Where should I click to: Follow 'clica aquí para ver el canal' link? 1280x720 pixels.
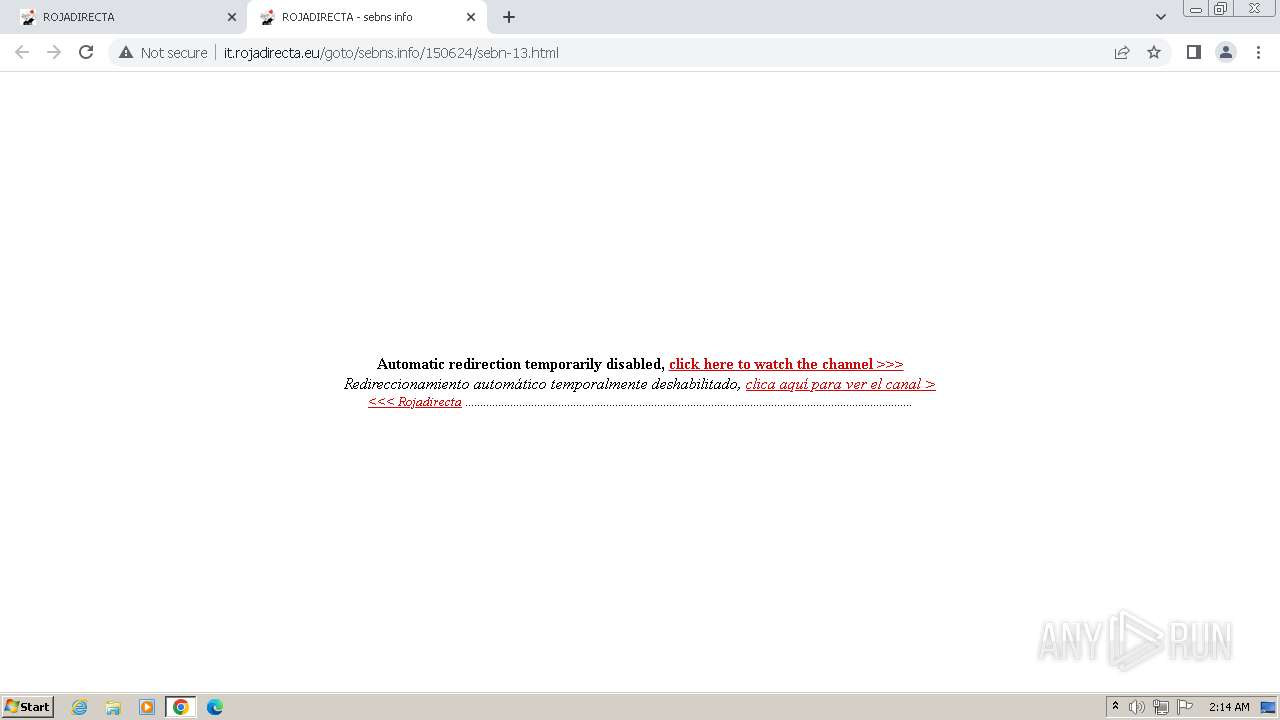(x=840, y=384)
